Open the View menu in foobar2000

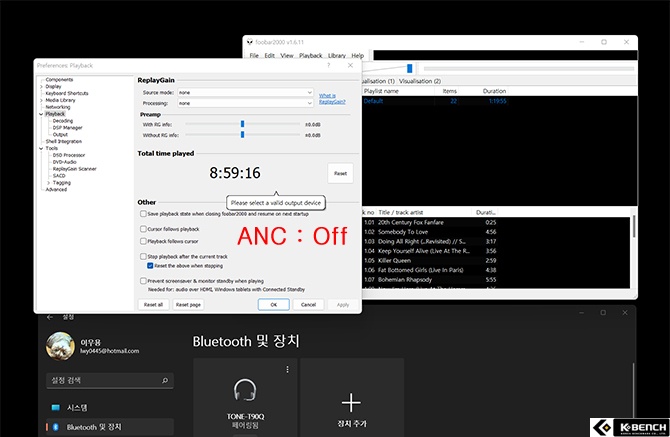click(x=287, y=56)
